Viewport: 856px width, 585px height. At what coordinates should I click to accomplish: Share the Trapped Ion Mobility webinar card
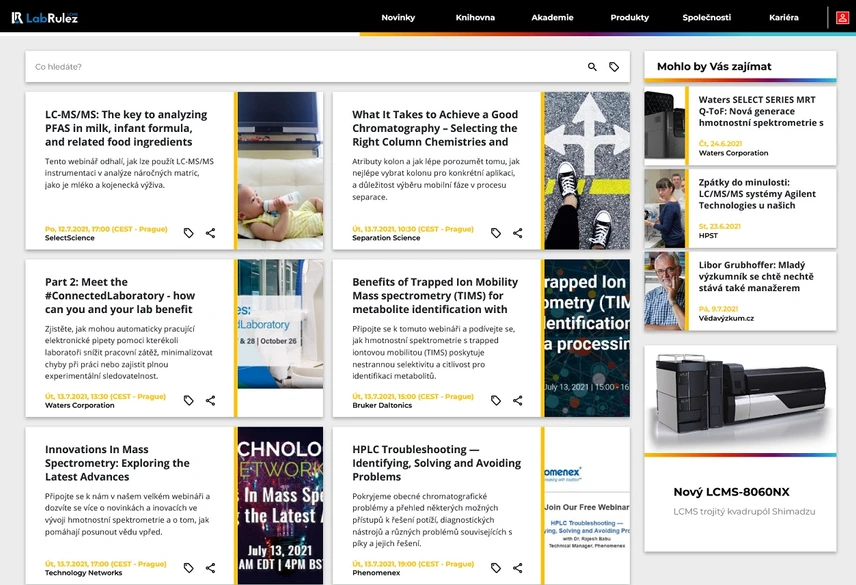pos(518,401)
